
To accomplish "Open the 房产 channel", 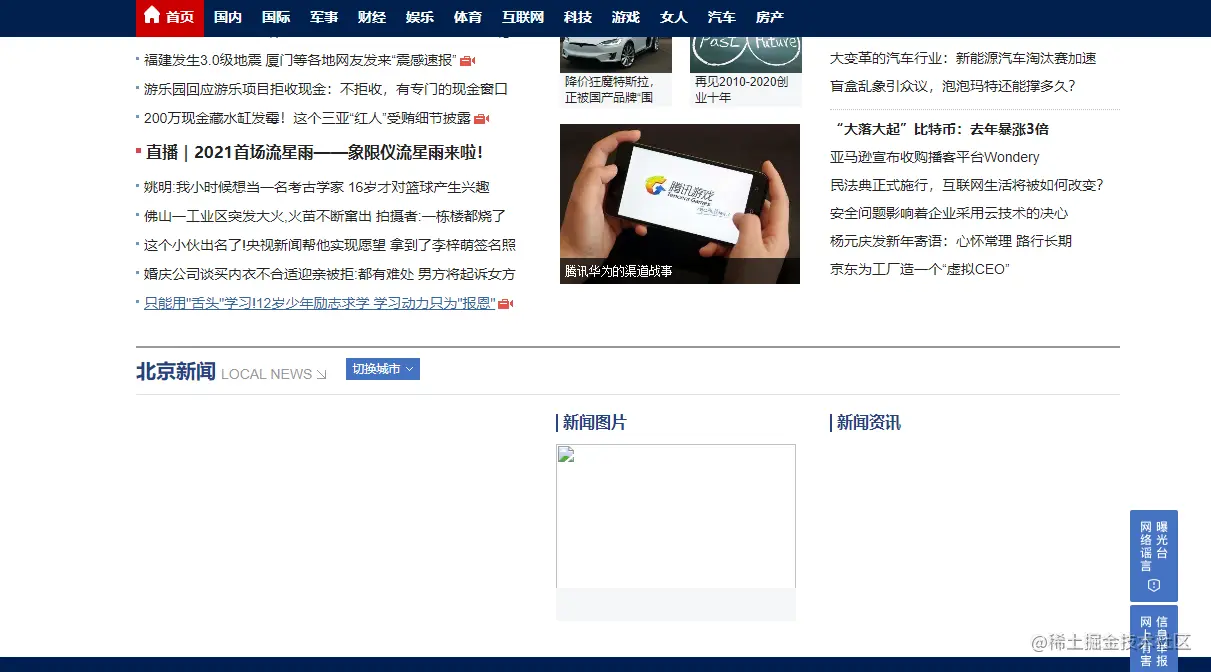I will coord(770,17).
